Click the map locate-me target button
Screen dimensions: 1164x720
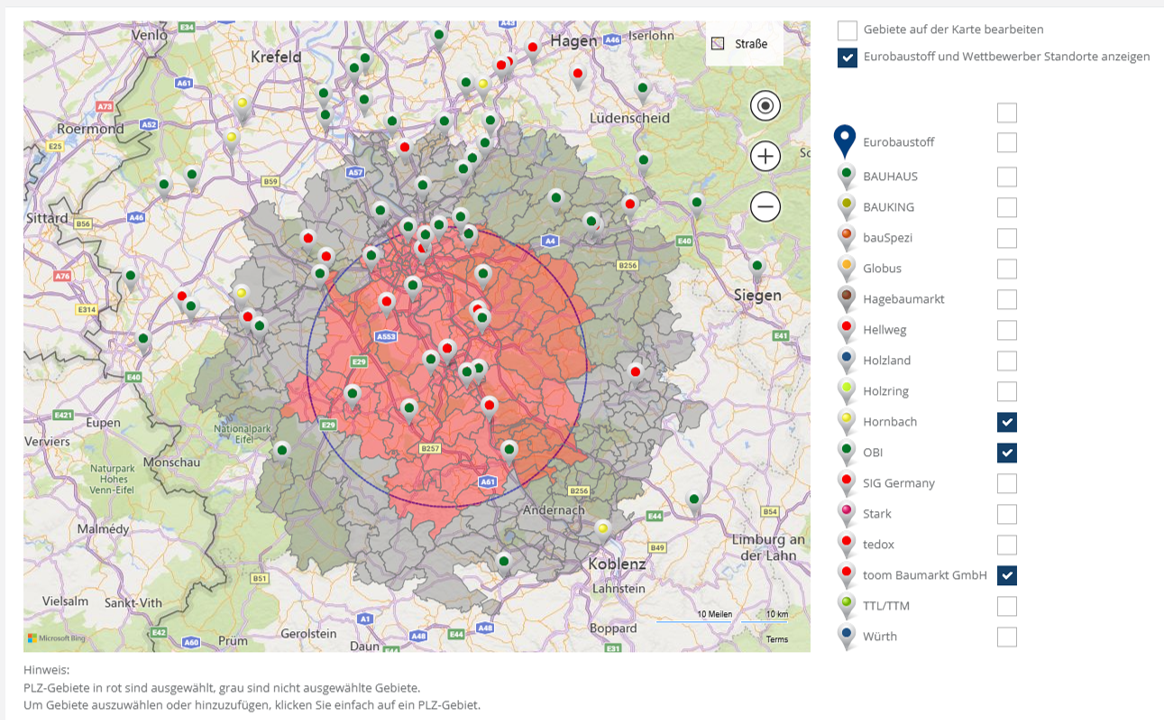[x=765, y=106]
